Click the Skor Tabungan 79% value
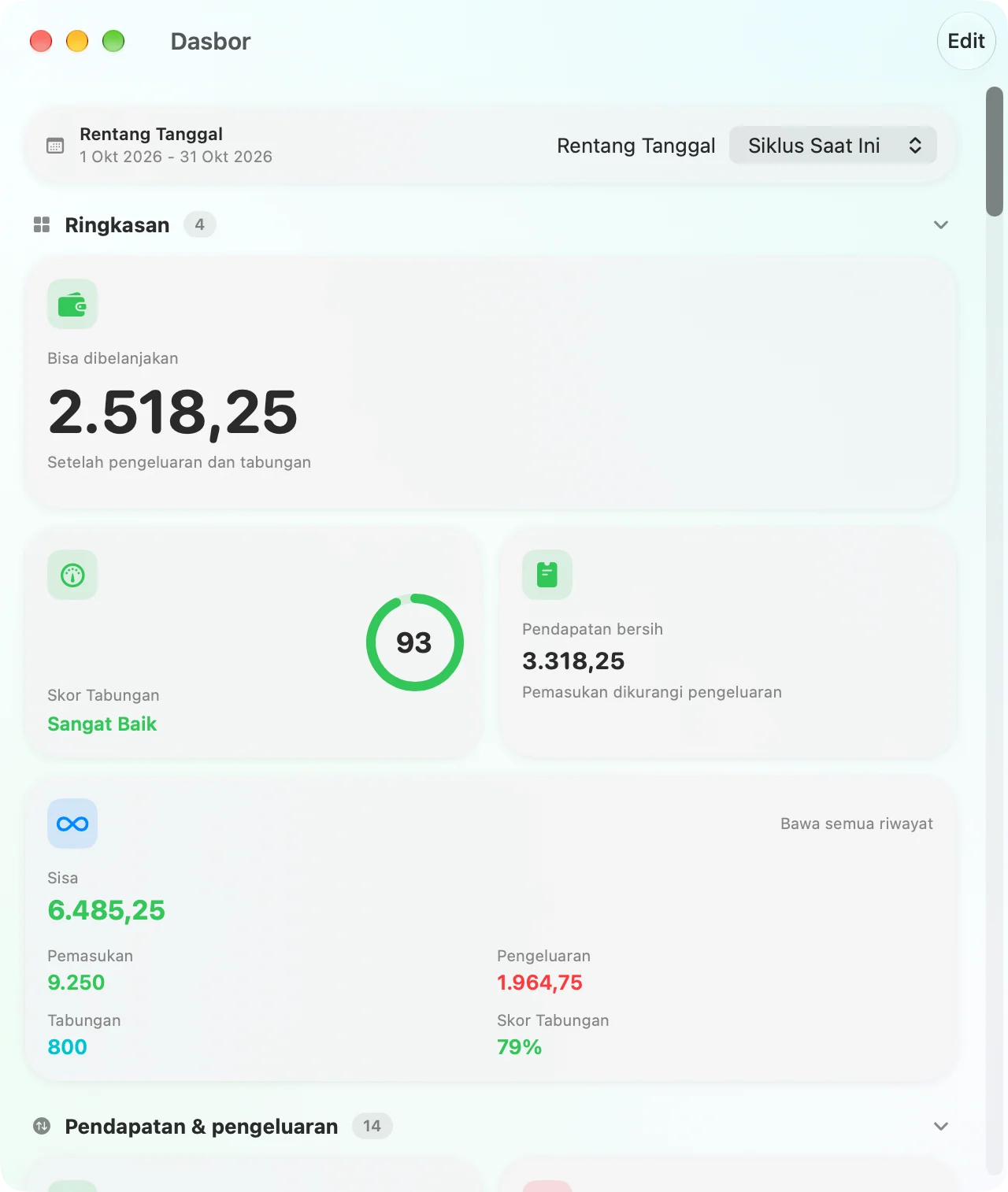Screen dimensions: 1008x1192 point(519,1047)
